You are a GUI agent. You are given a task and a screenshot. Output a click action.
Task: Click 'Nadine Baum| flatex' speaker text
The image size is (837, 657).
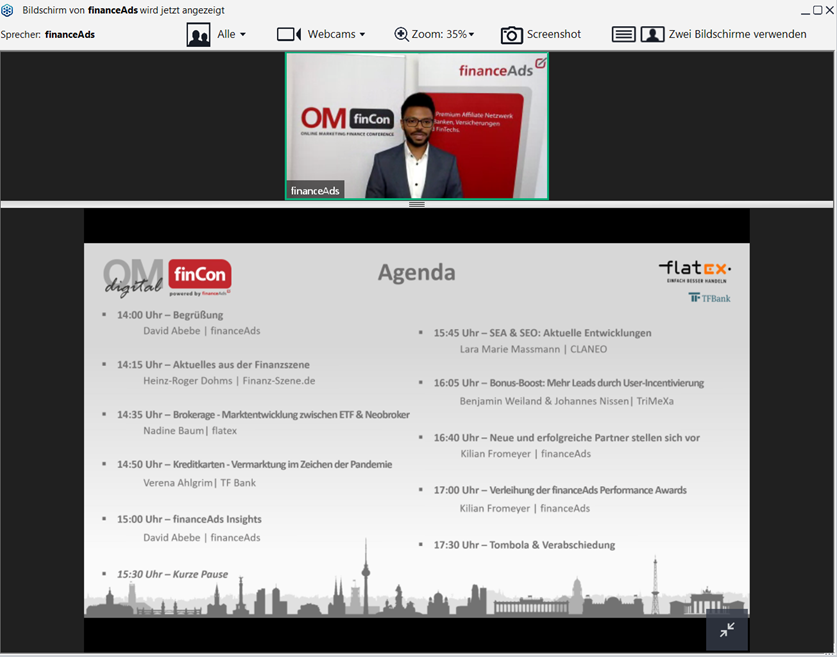[190, 431]
